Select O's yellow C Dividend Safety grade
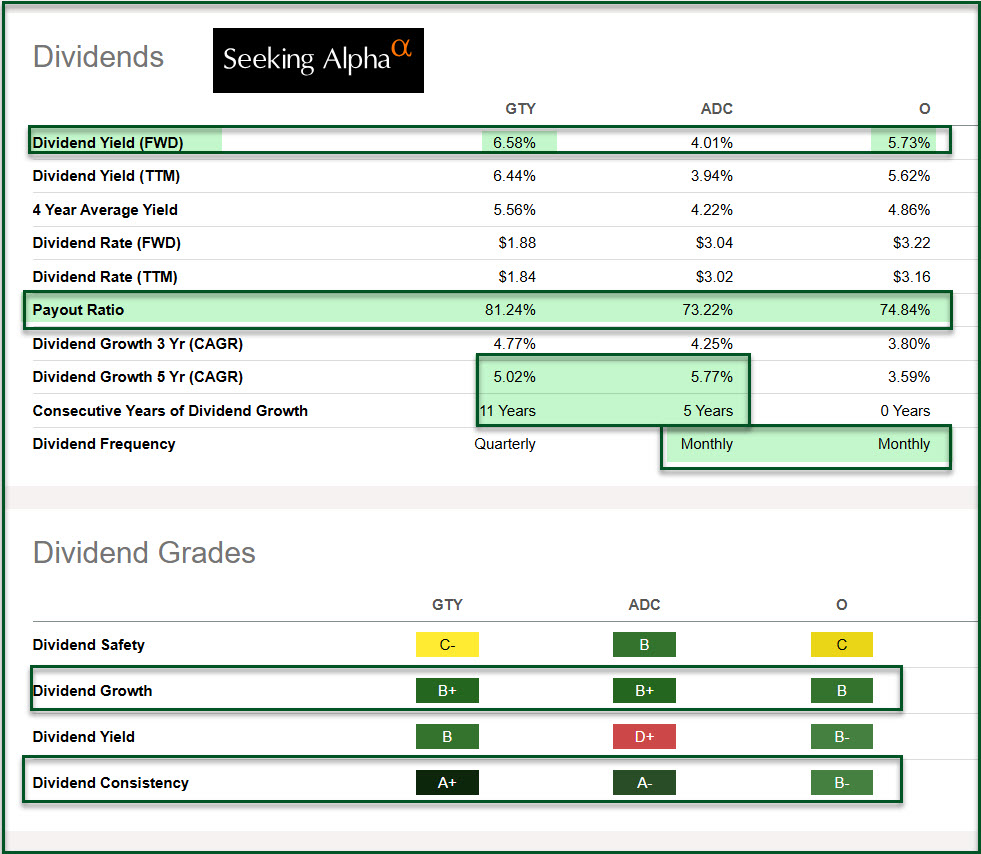Viewport: 981px width, 854px height. click(x=841, y=645)
